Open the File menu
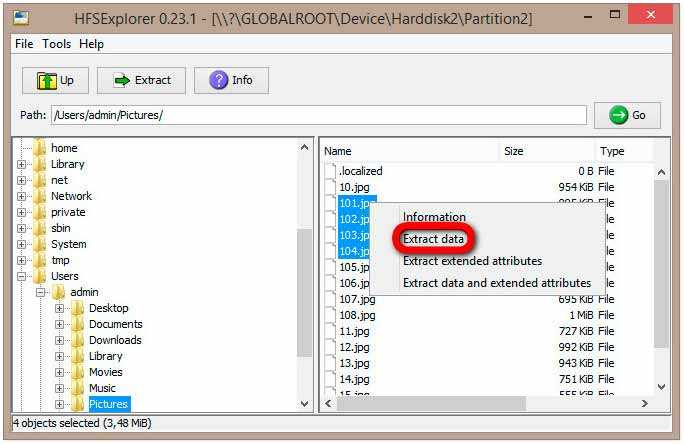Image resolution: width=684 pixels, height=444 pixels. [x=24, y=44]
